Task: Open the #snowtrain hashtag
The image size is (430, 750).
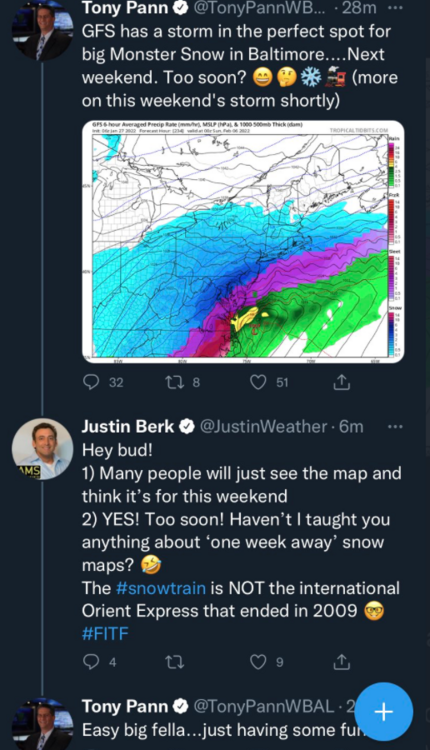Action: pos(161,588)
